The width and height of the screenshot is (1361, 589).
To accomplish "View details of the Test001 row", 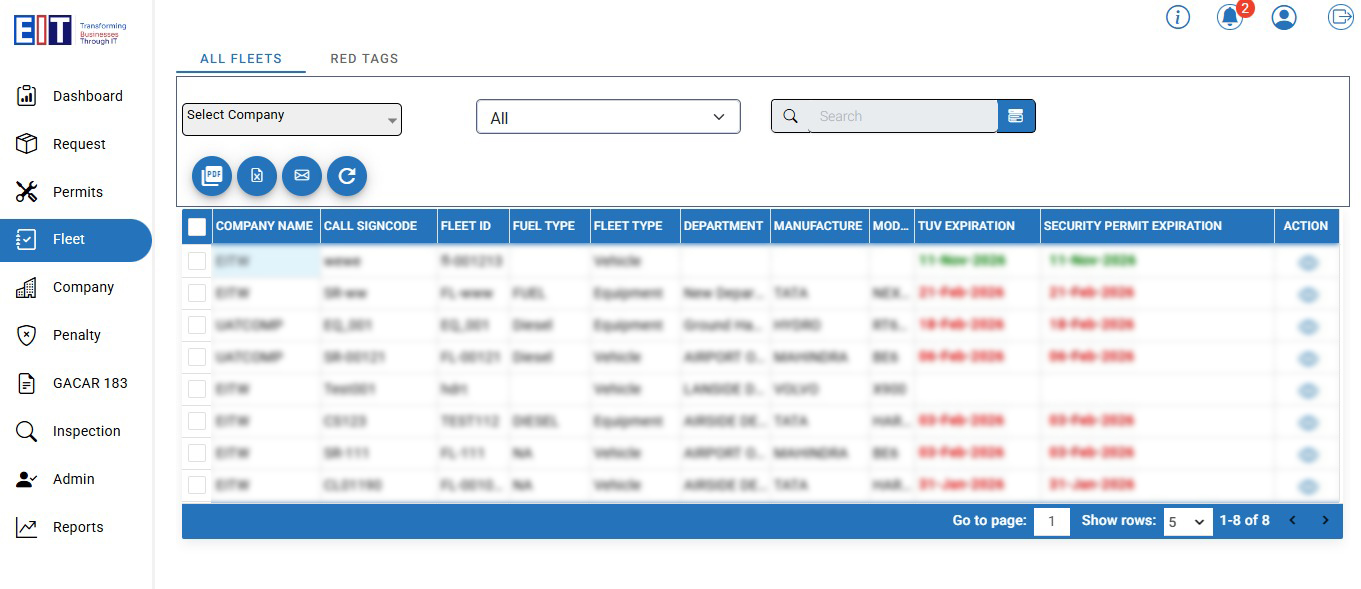I will 1308,391.
